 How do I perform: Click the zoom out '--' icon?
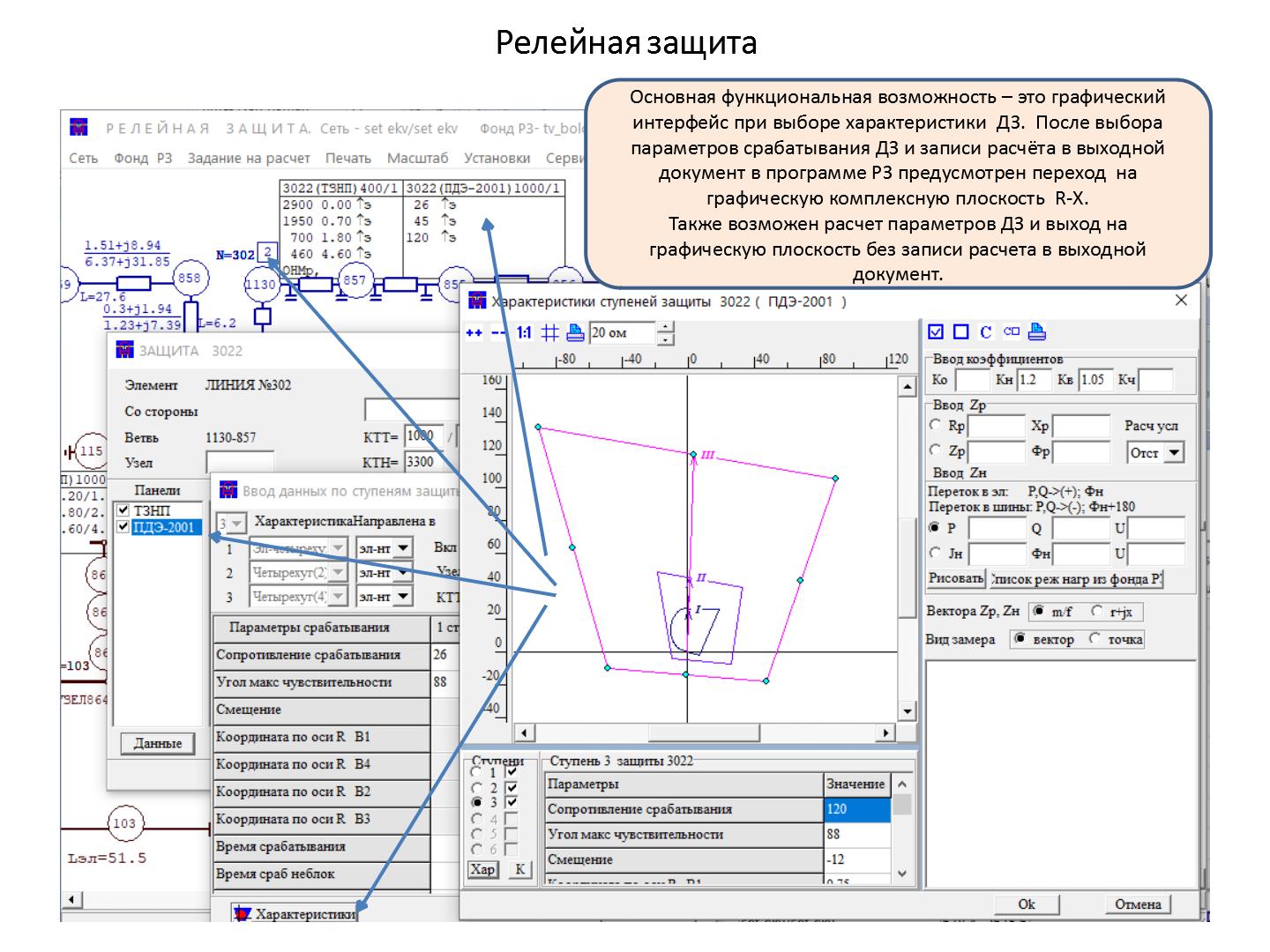click(x=498, y=333)
